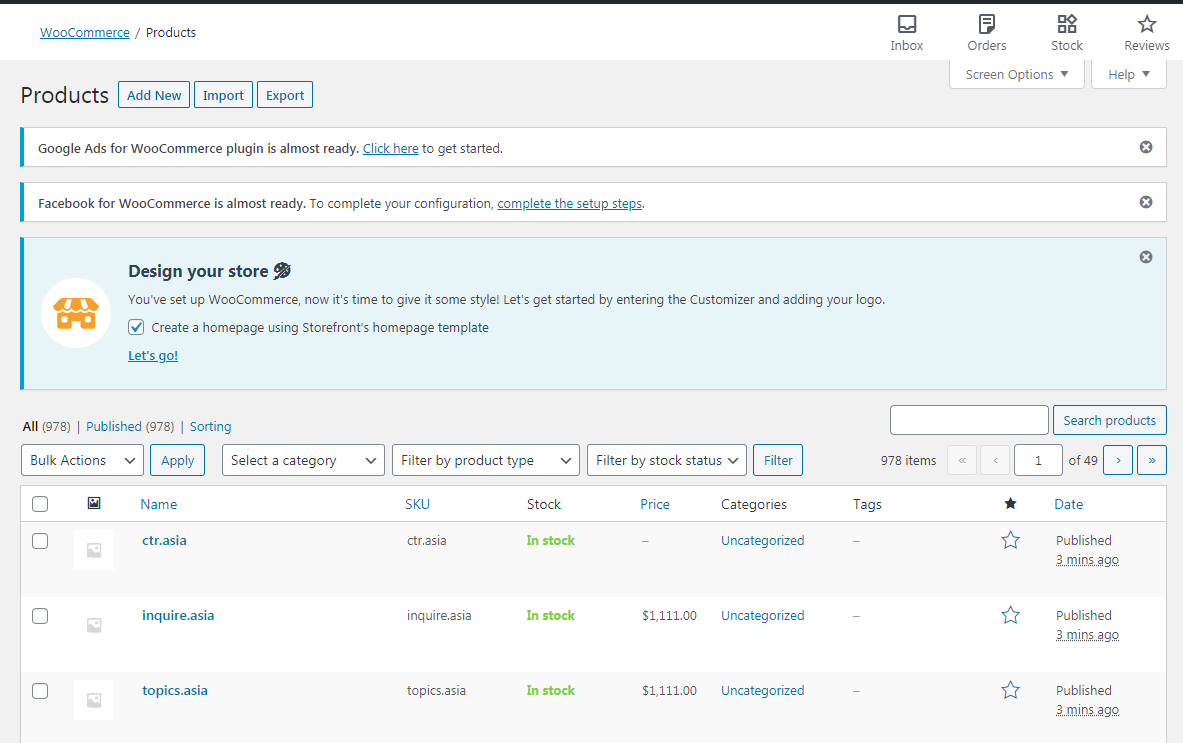Screen dimensions: 1183x743
Task: Mark inquire.asia as featured with star
Action: pos(1010,616)
